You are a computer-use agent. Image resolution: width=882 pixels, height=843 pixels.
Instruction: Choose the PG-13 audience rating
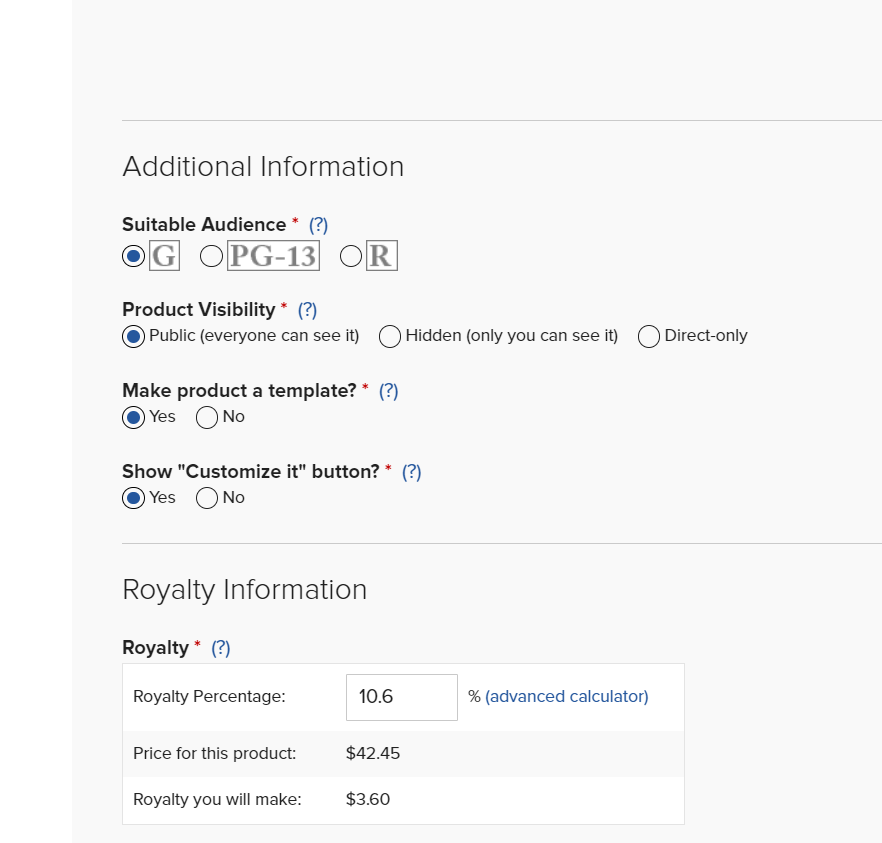(212, 256)
